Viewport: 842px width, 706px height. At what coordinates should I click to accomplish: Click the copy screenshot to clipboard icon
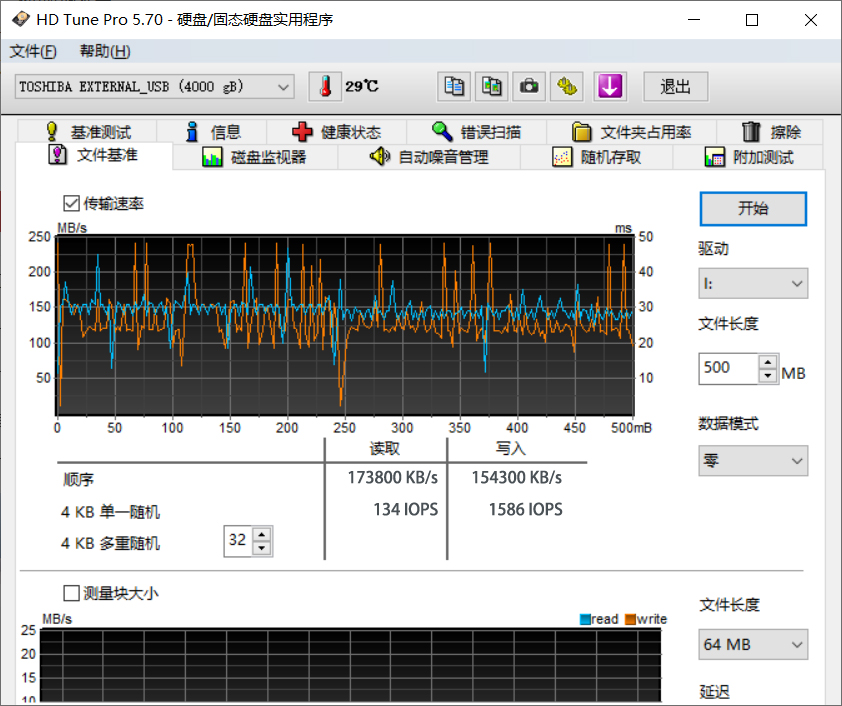[492, 86]
